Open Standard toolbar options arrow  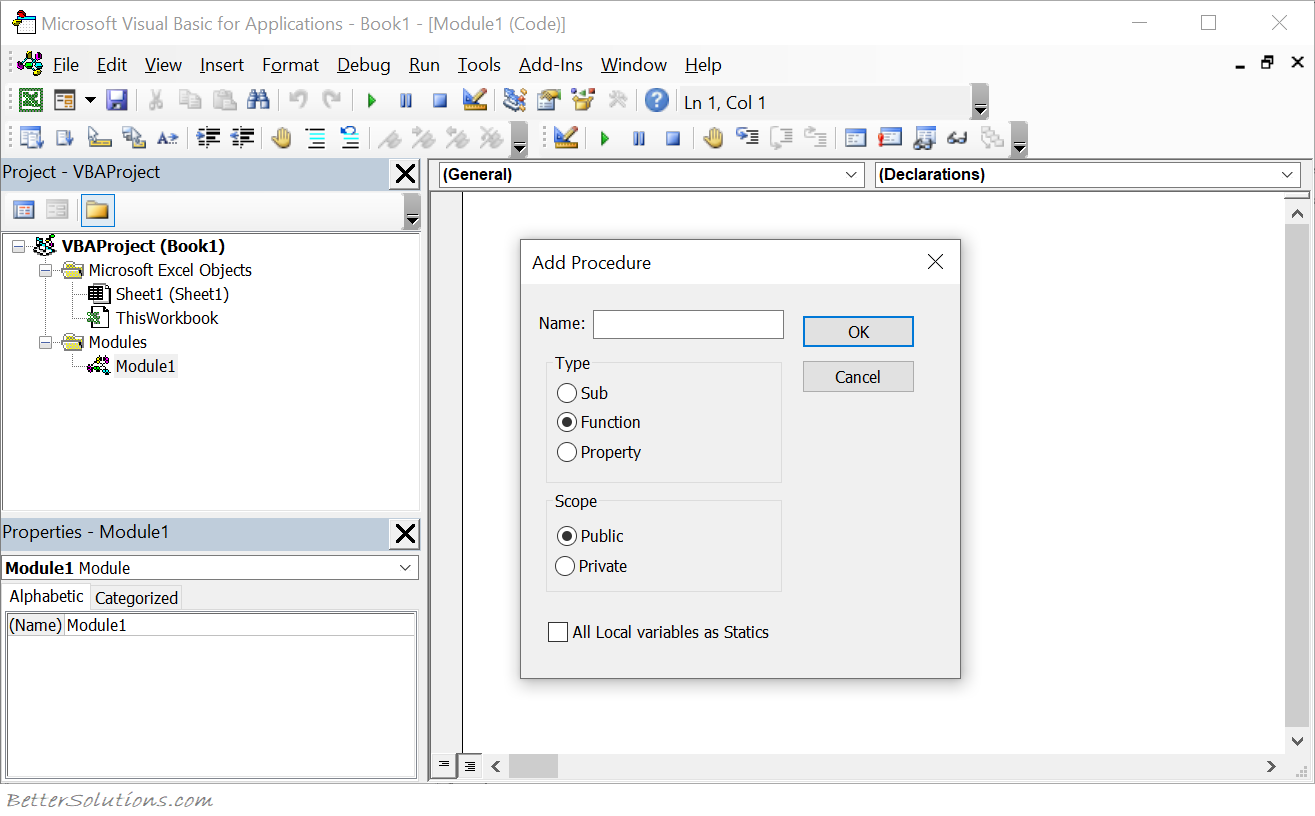click(980, 103)
